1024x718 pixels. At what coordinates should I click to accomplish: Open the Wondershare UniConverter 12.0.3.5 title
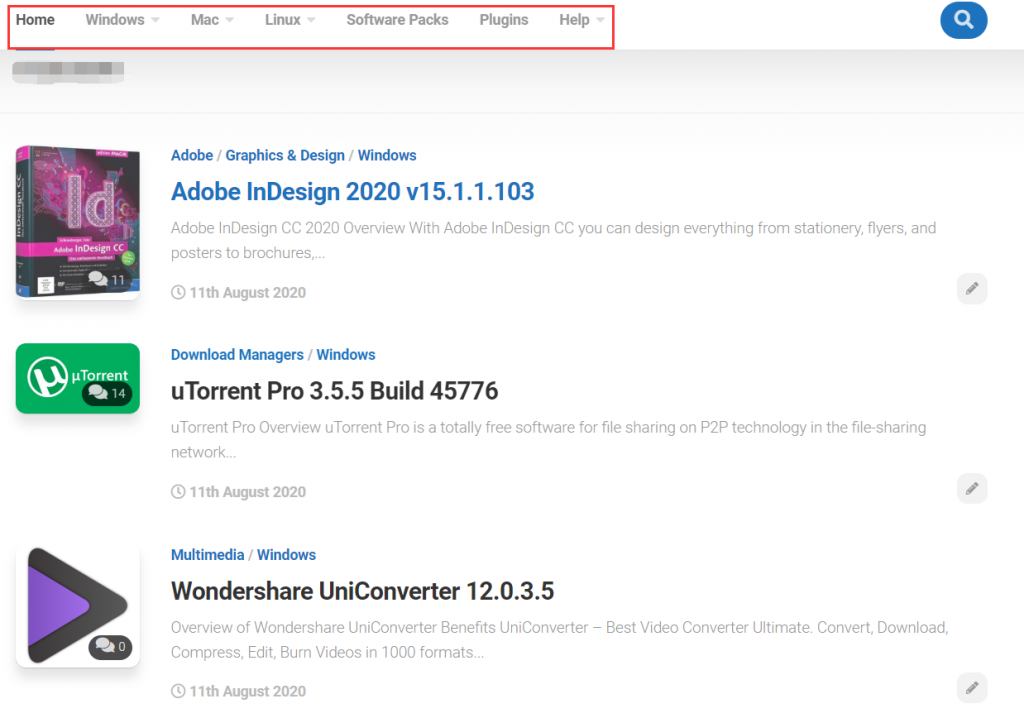tap(362, 591)
